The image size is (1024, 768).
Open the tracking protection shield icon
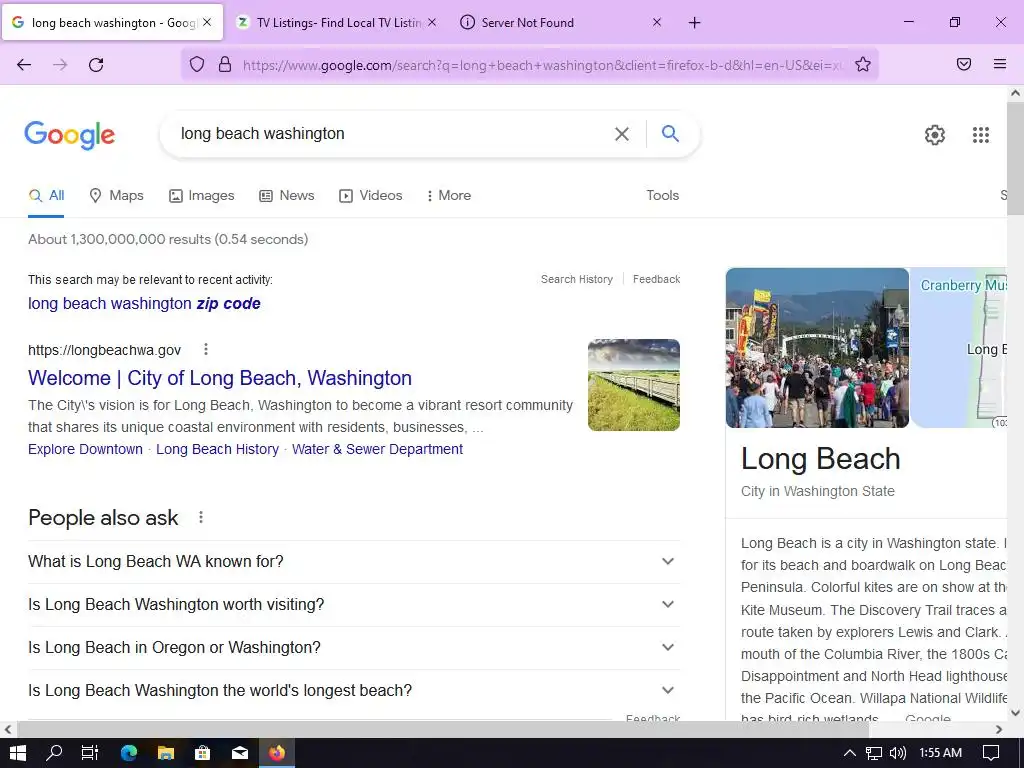[197, 64]
